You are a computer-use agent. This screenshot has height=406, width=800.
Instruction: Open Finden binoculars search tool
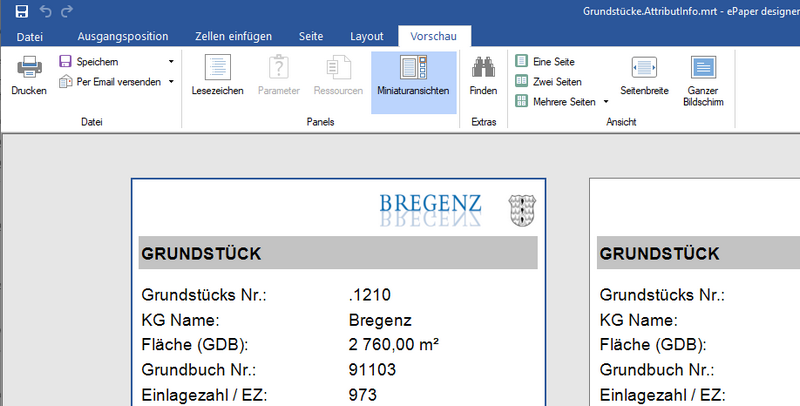point(483,75)
